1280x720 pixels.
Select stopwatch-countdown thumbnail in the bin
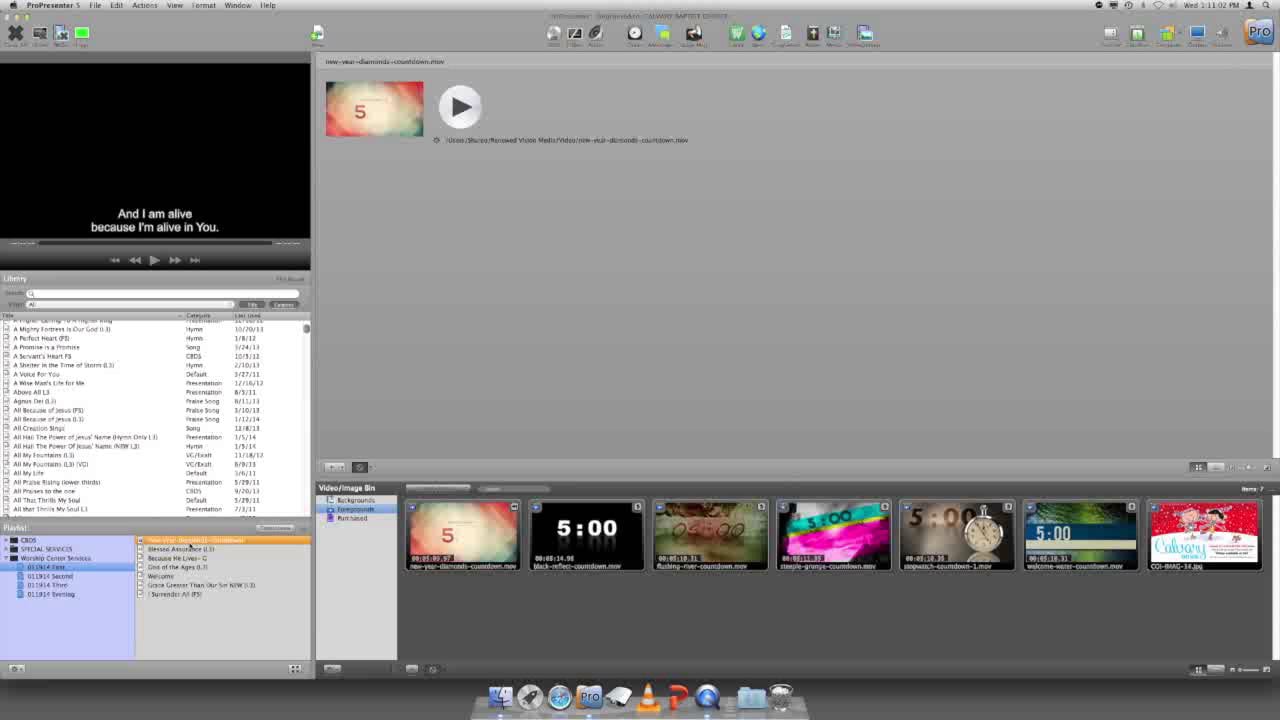[957, 535]
